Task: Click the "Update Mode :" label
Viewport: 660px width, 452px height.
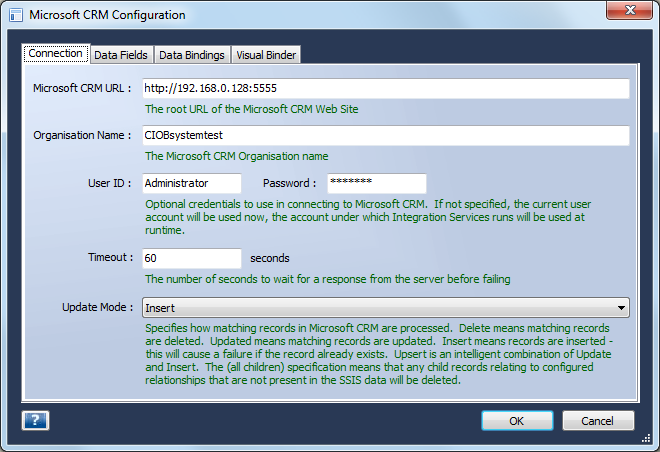Action: [98, 307]
